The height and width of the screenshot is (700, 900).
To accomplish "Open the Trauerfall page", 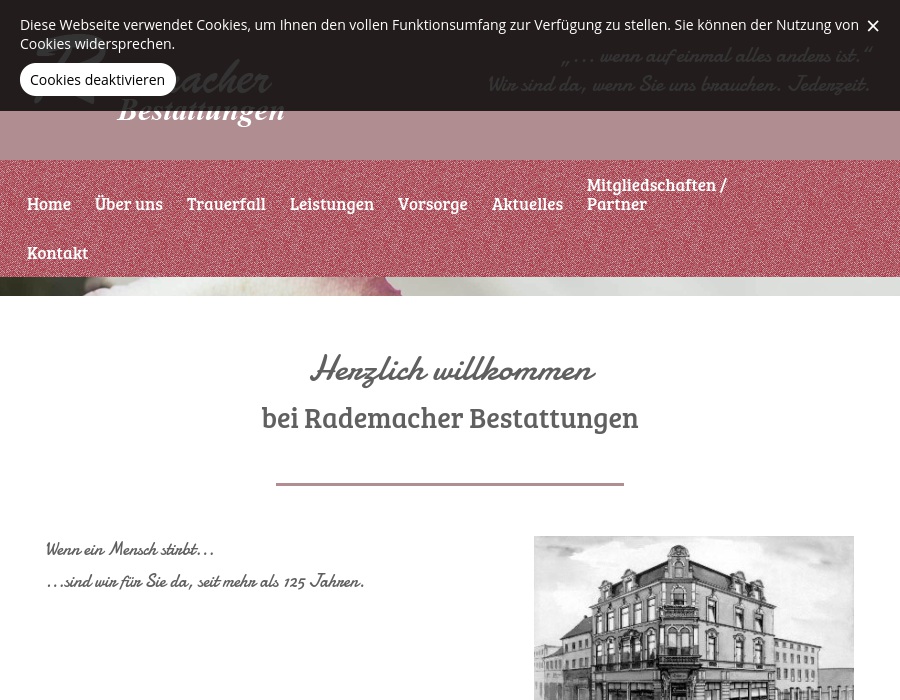I will 226,203.
